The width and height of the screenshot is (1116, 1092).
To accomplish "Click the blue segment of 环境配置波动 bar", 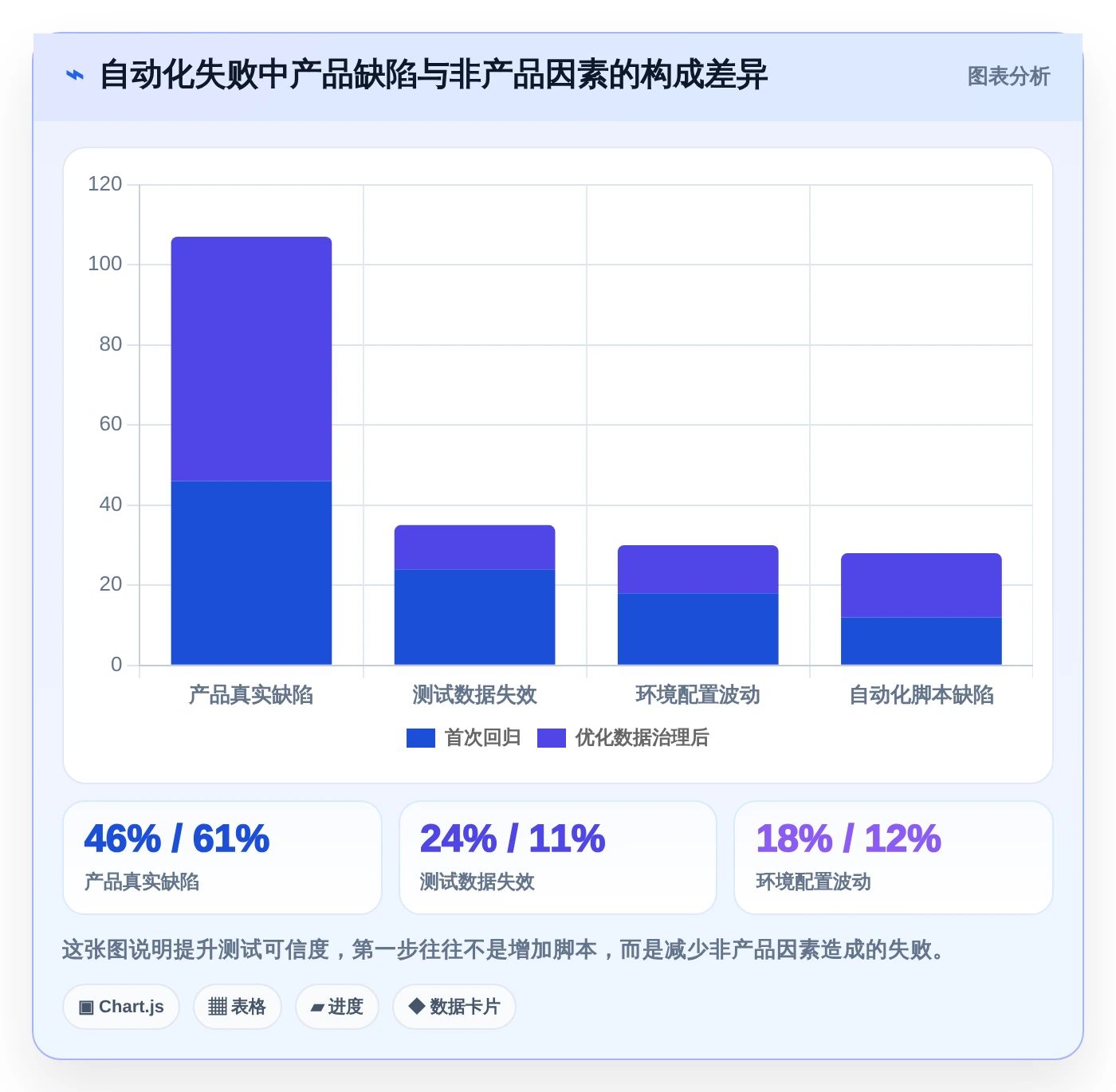I will (697, 629).
